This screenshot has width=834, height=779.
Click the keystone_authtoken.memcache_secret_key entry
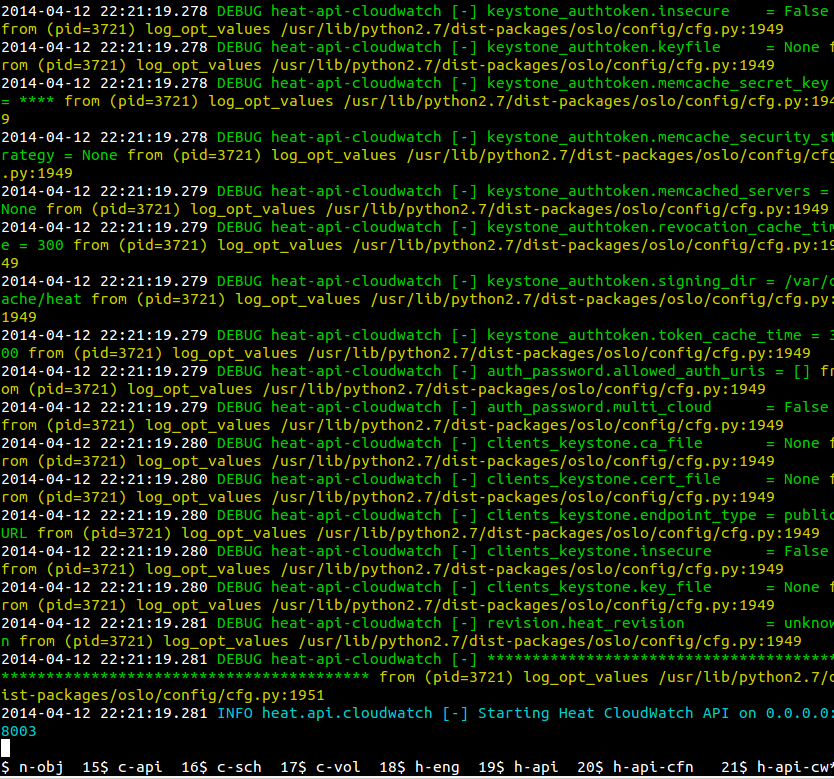coord(657,83)
